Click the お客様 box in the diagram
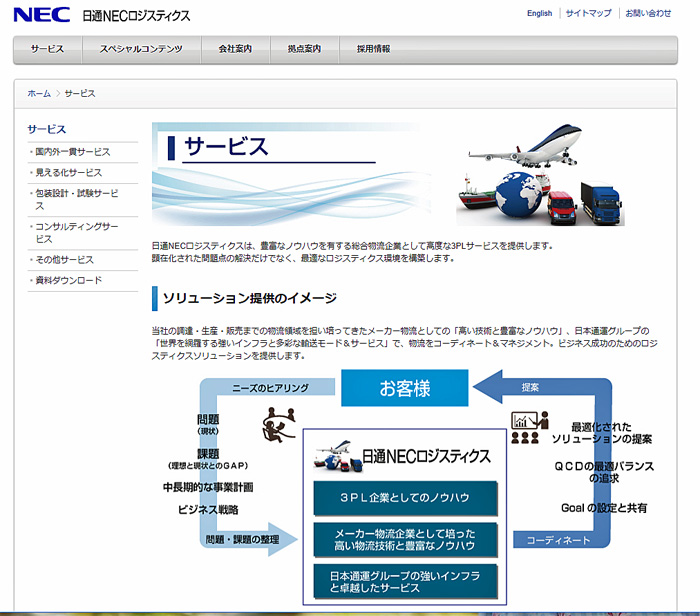This screenshot has width=700, height=616. coord(404,388)
